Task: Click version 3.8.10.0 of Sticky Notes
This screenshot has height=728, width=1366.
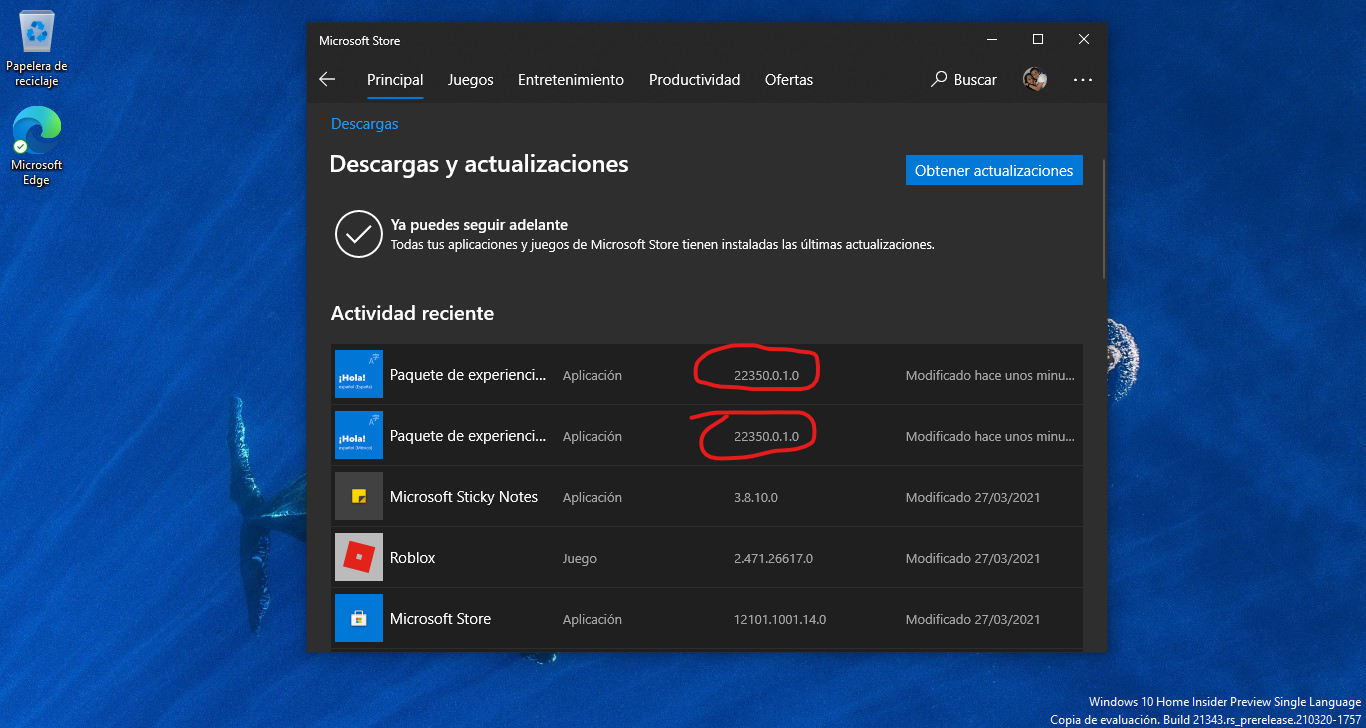Action: pyautogui.click(x=756, y=498)
